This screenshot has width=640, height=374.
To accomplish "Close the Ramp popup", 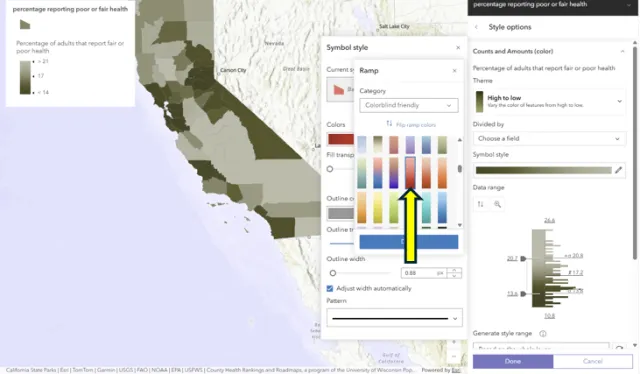I will (454, 71).
